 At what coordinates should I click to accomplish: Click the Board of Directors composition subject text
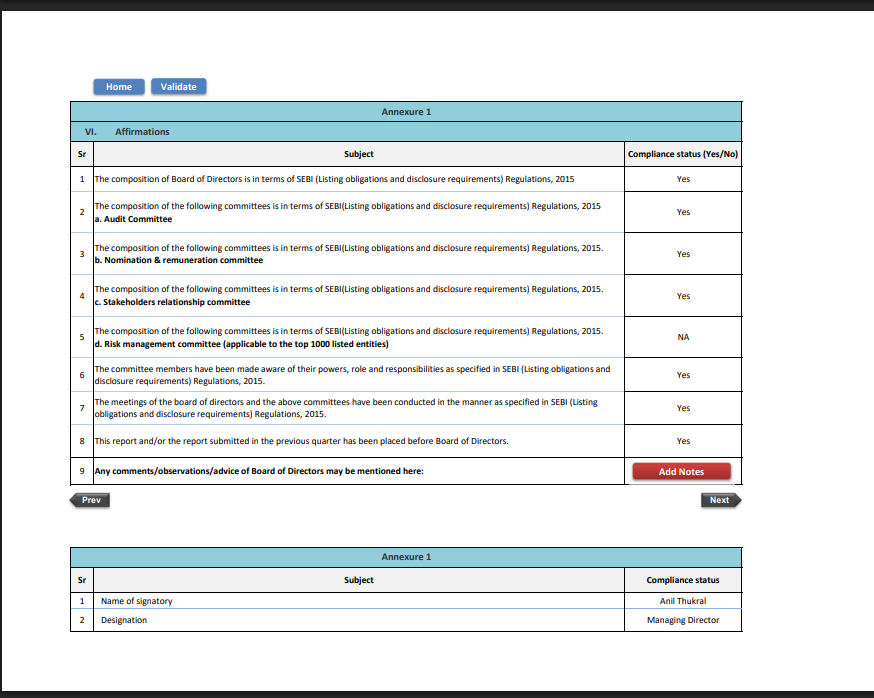[334, 179]
